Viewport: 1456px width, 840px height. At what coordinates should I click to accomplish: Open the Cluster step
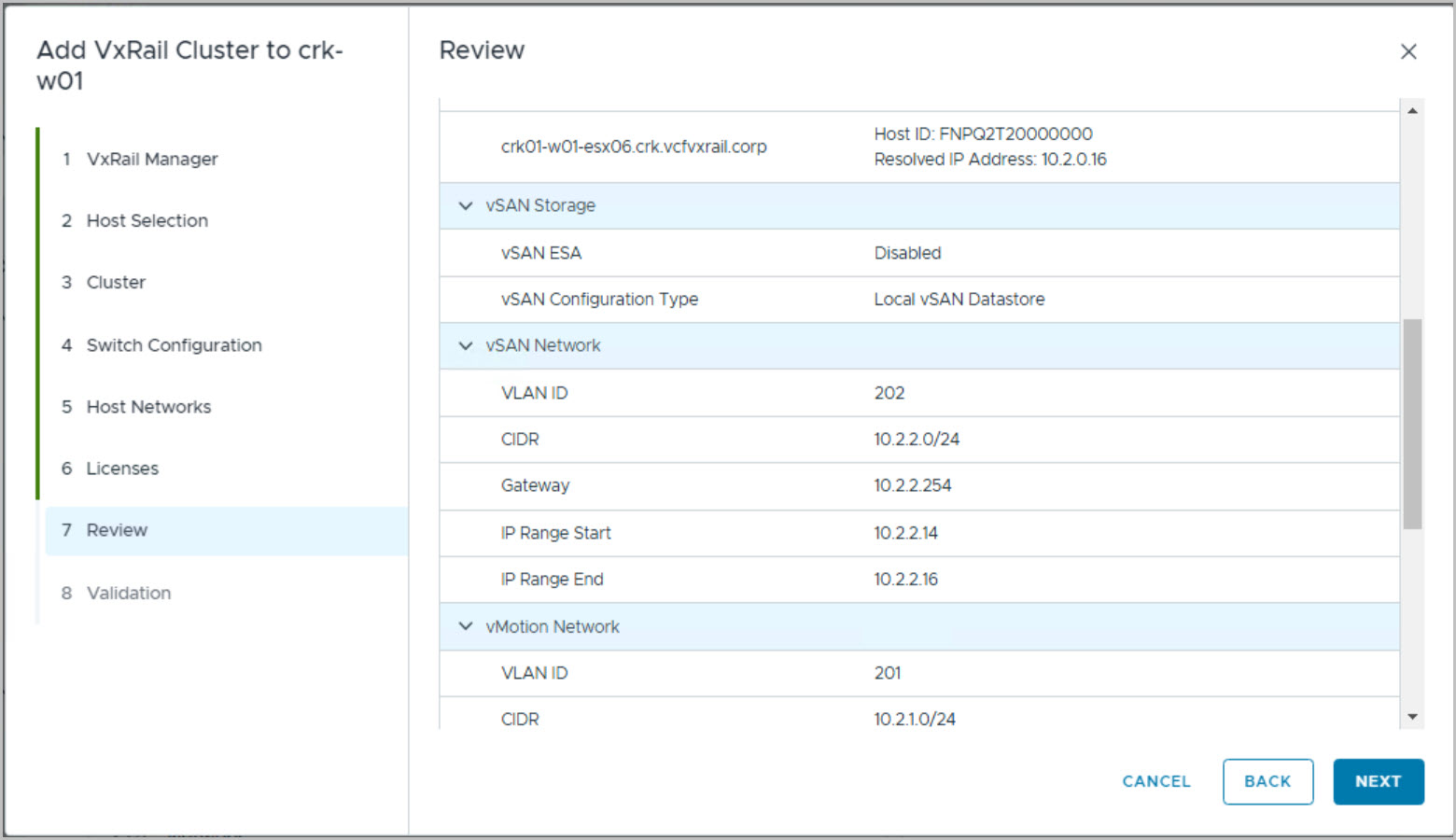click(x=116, y=282)
